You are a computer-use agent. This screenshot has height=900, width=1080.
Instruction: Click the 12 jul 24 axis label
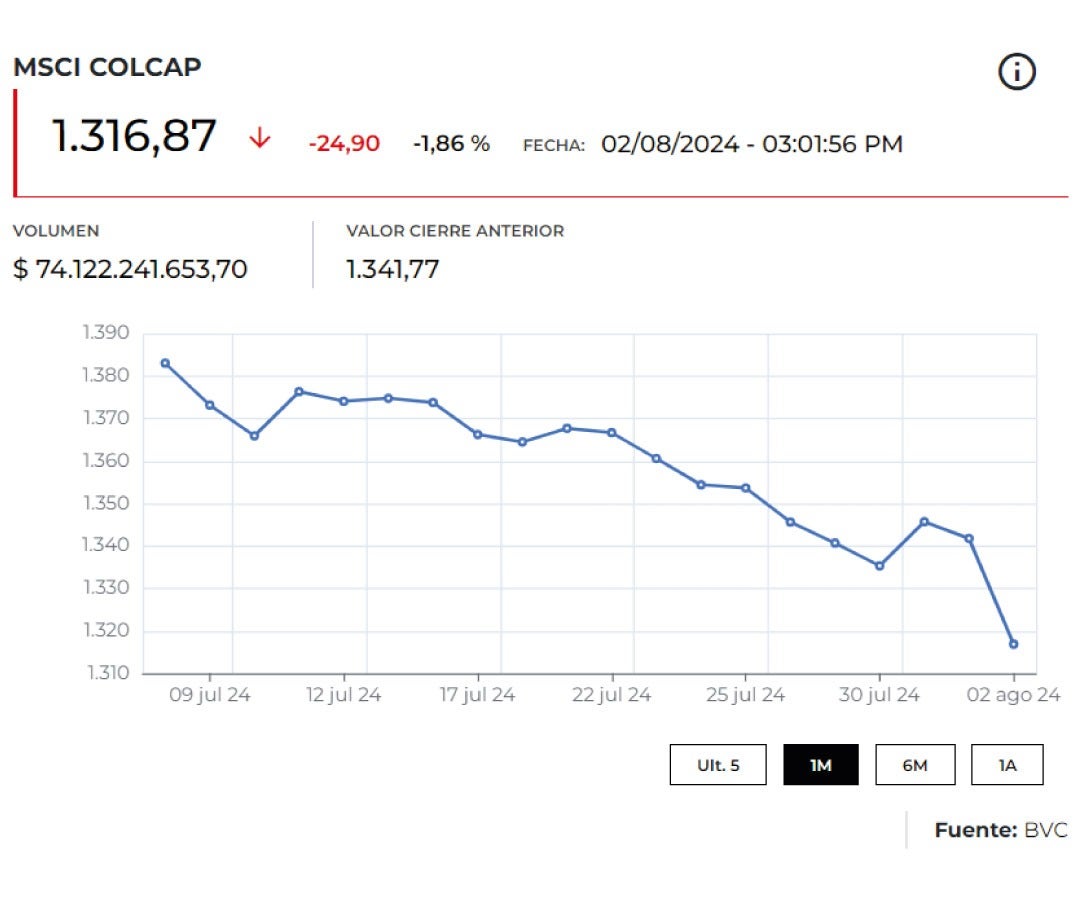click(x=345, y=693)
